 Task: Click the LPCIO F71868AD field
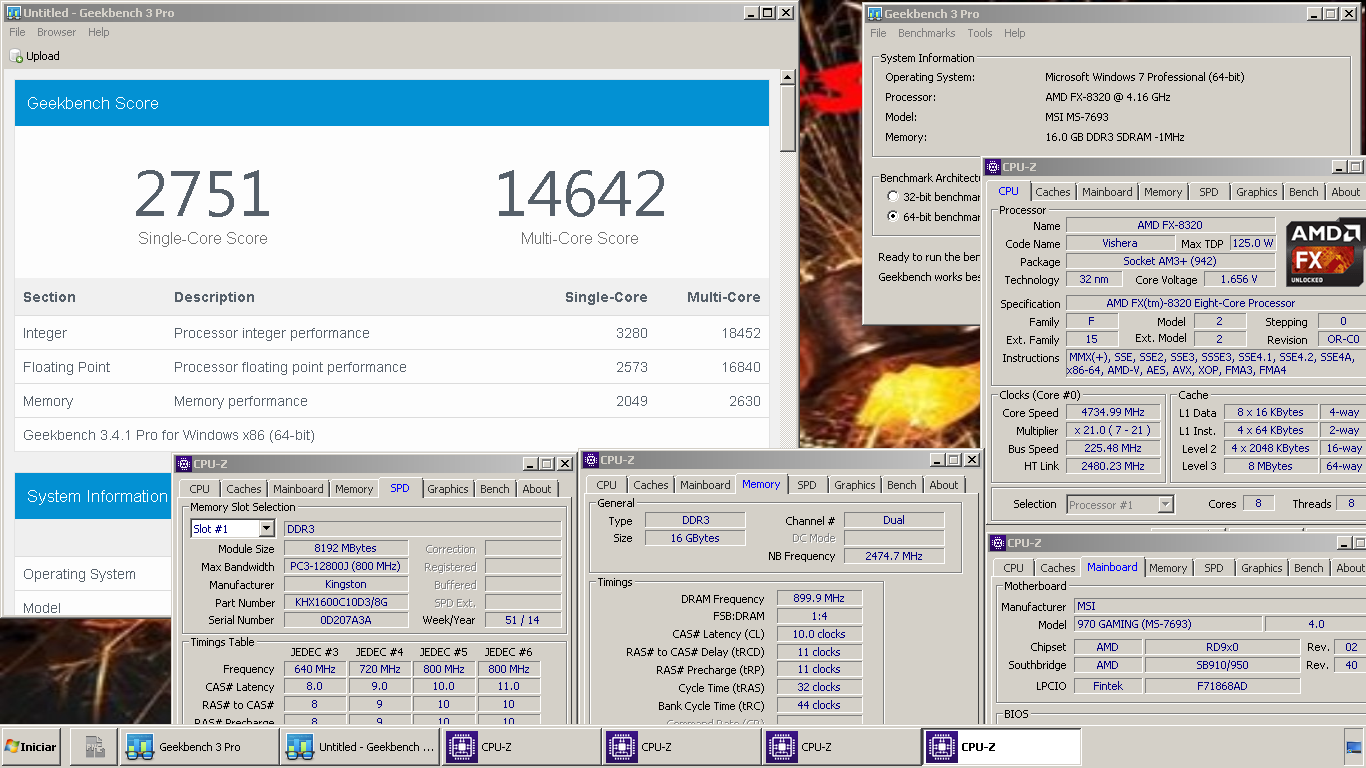click(1223, 686)
